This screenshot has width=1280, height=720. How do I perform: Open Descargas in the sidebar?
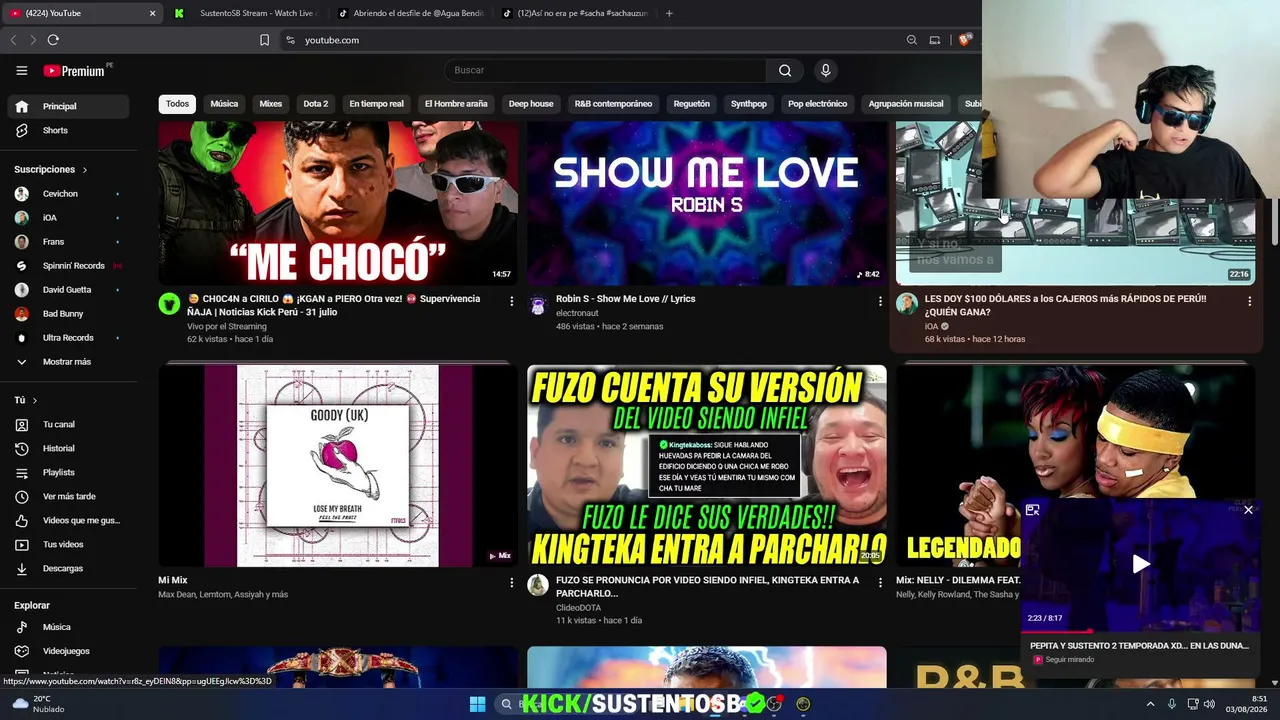[68, 569]
